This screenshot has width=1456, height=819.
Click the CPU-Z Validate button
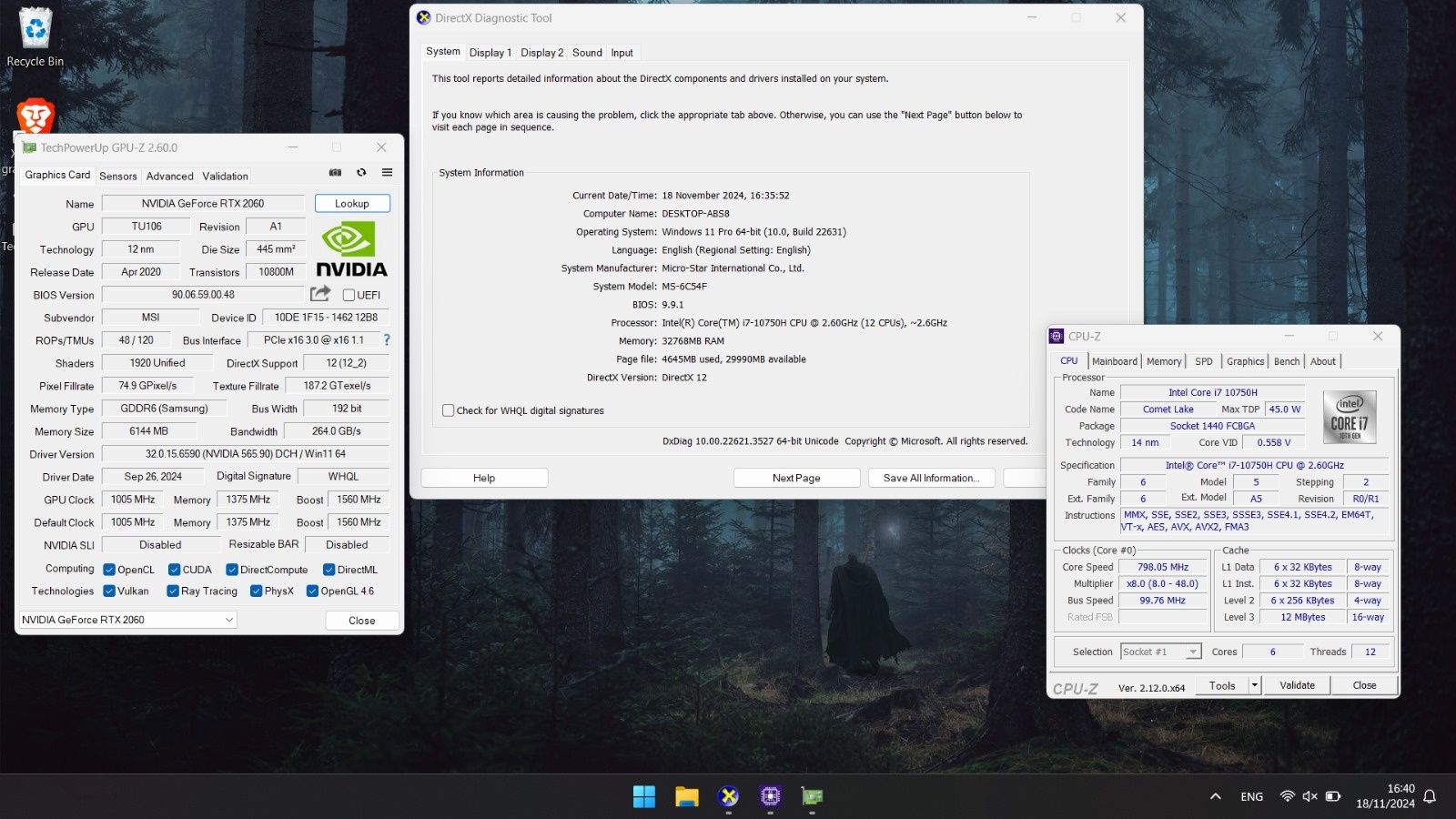click(1297, 685)
